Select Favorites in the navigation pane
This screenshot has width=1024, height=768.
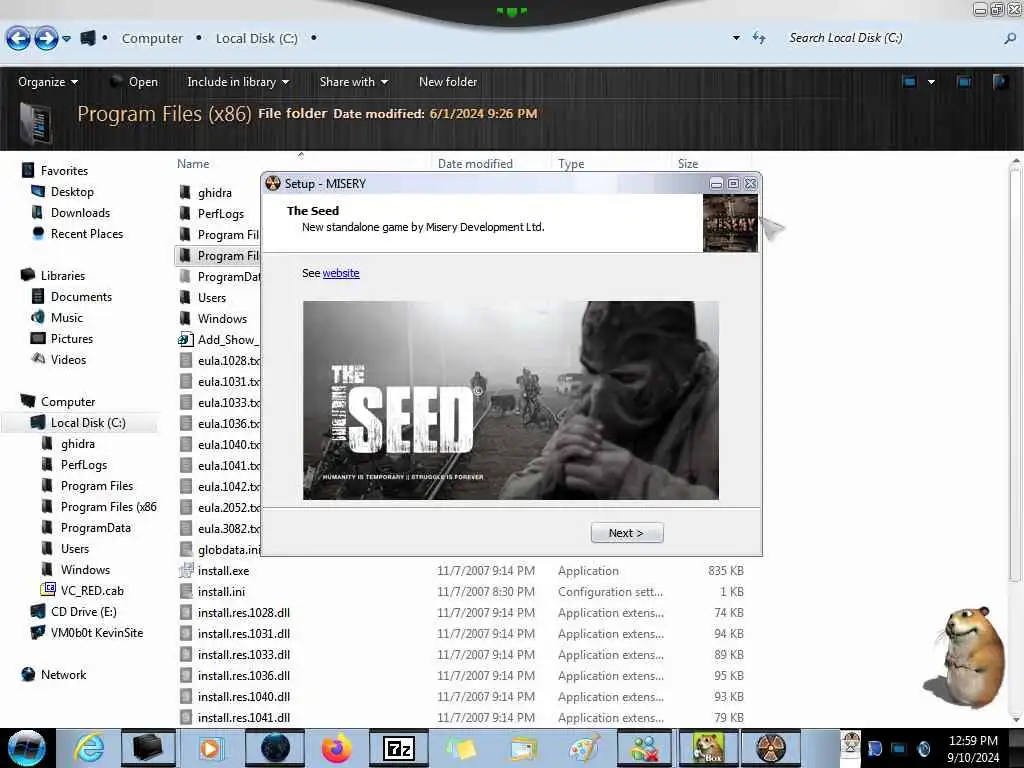coord(64,170)
